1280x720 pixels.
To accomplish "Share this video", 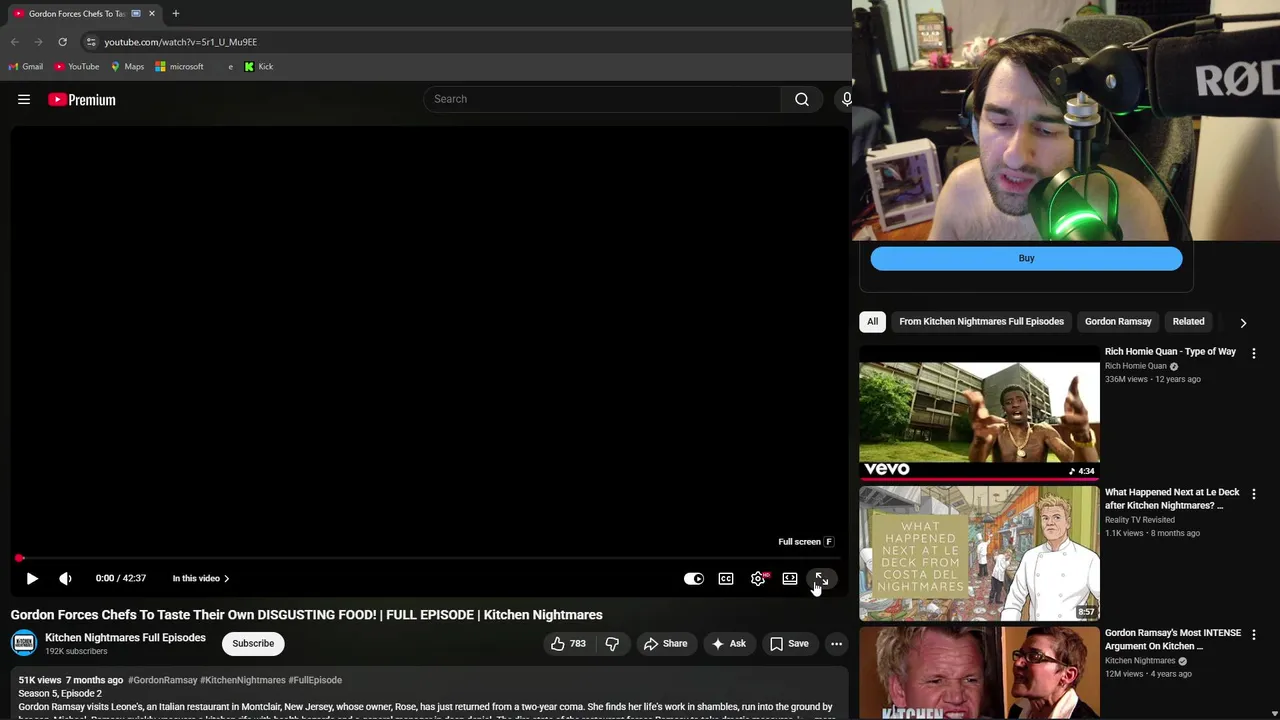I will pyautogui.click(x=665, y=644).
